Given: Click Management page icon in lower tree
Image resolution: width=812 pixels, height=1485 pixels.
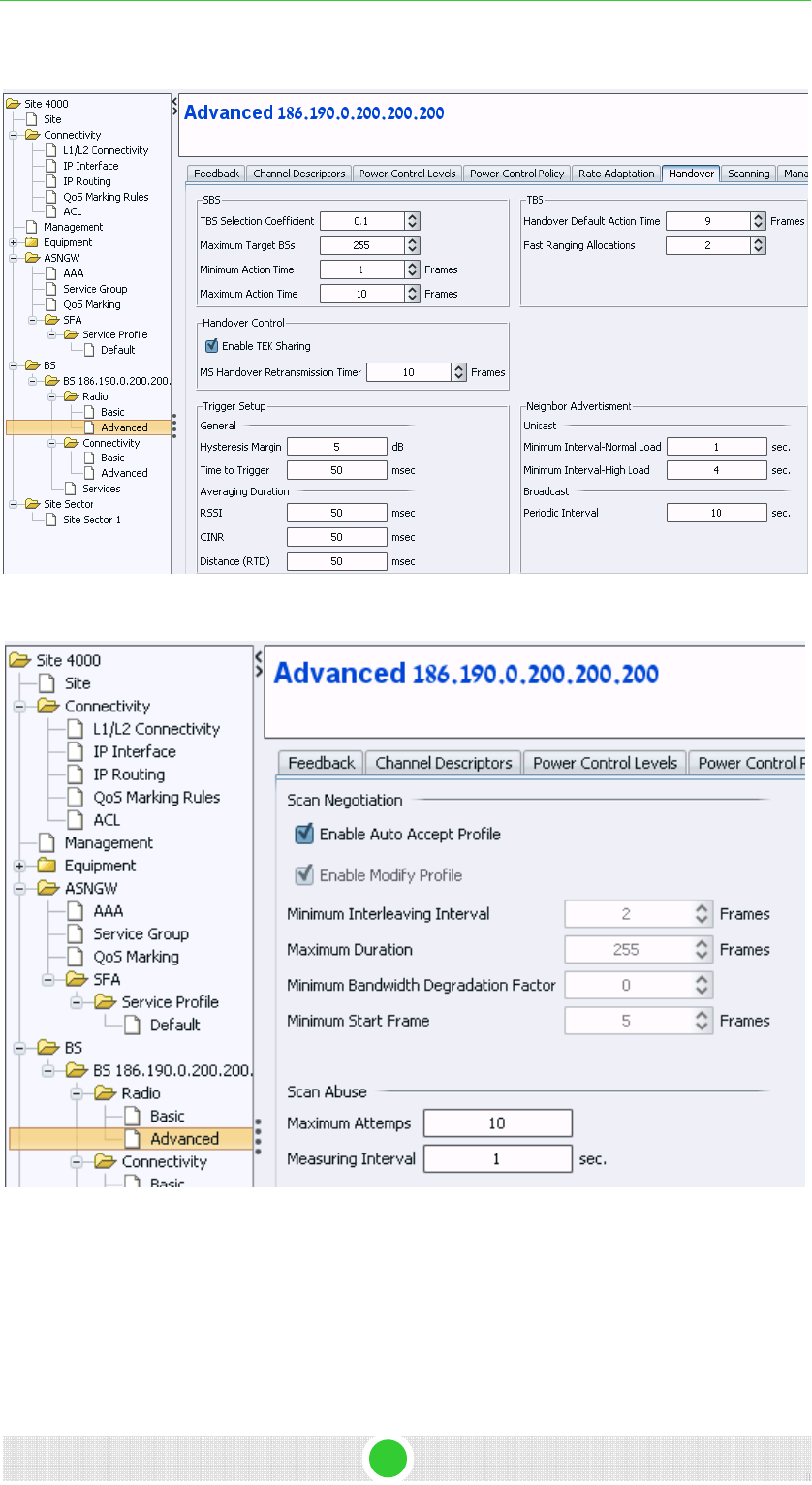Looking at the screenshot, I should click(47, 843).
